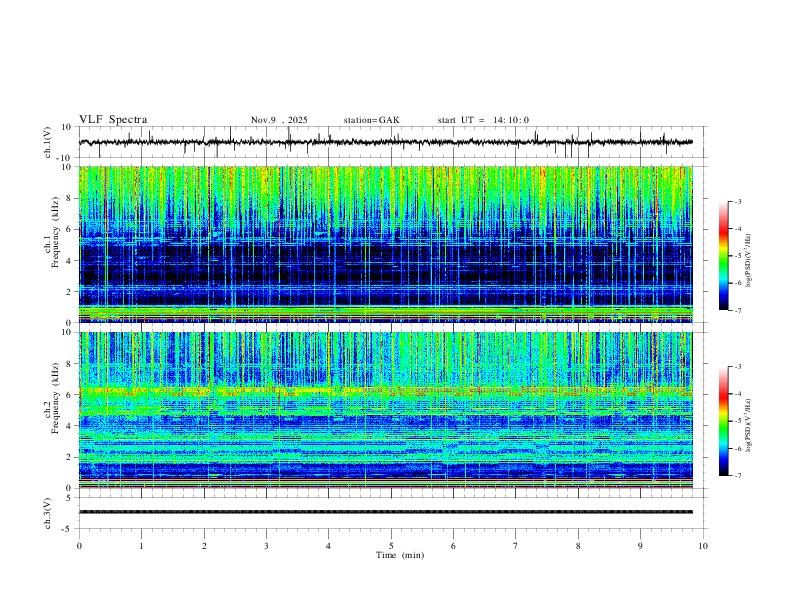Click the "4" tick on the time axis
The image size is (792, 612).
pyautogui.click(x=329, y=546)
